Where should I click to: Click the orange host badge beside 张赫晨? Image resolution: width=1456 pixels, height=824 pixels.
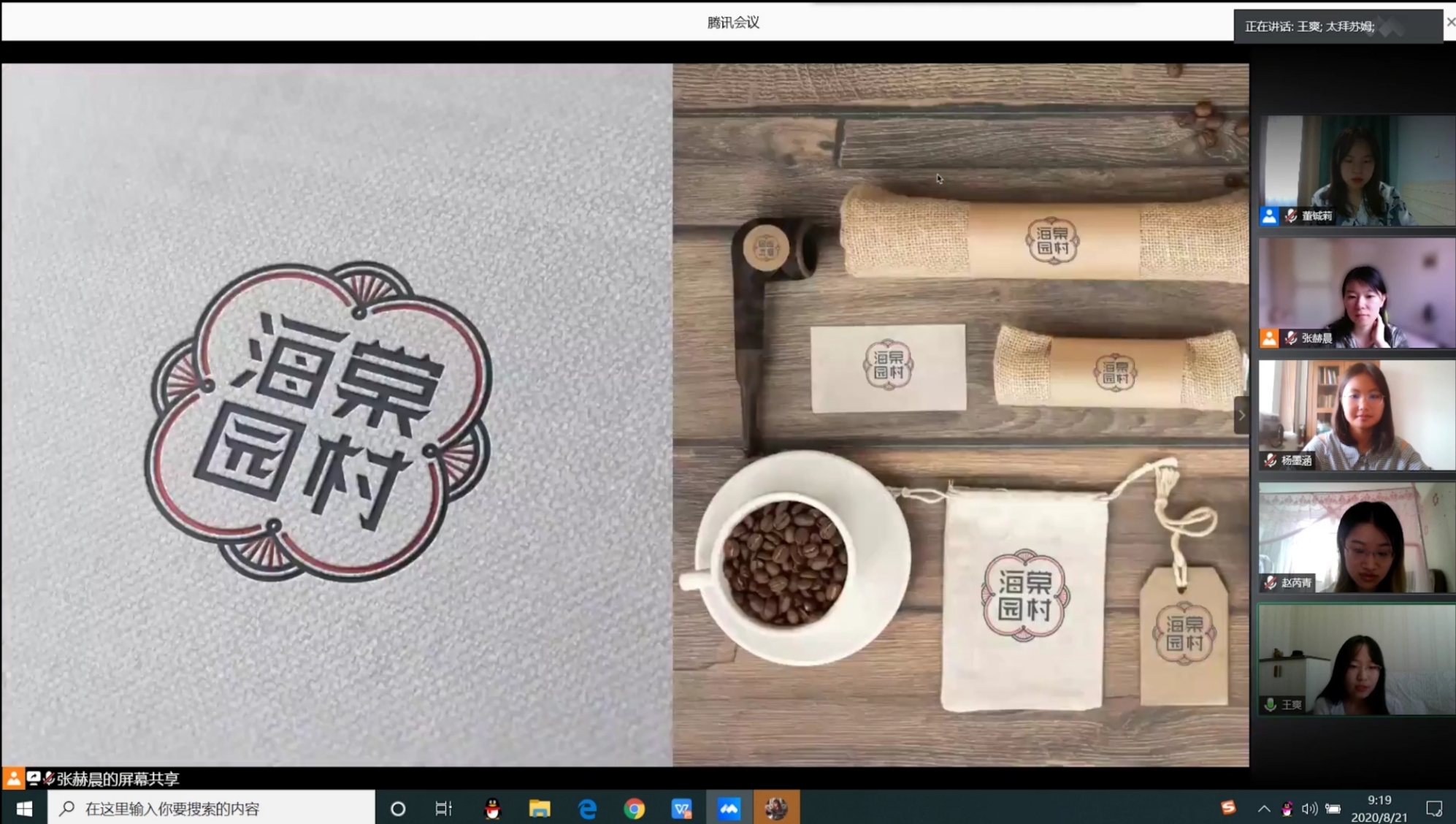[x=1269, y=338]
